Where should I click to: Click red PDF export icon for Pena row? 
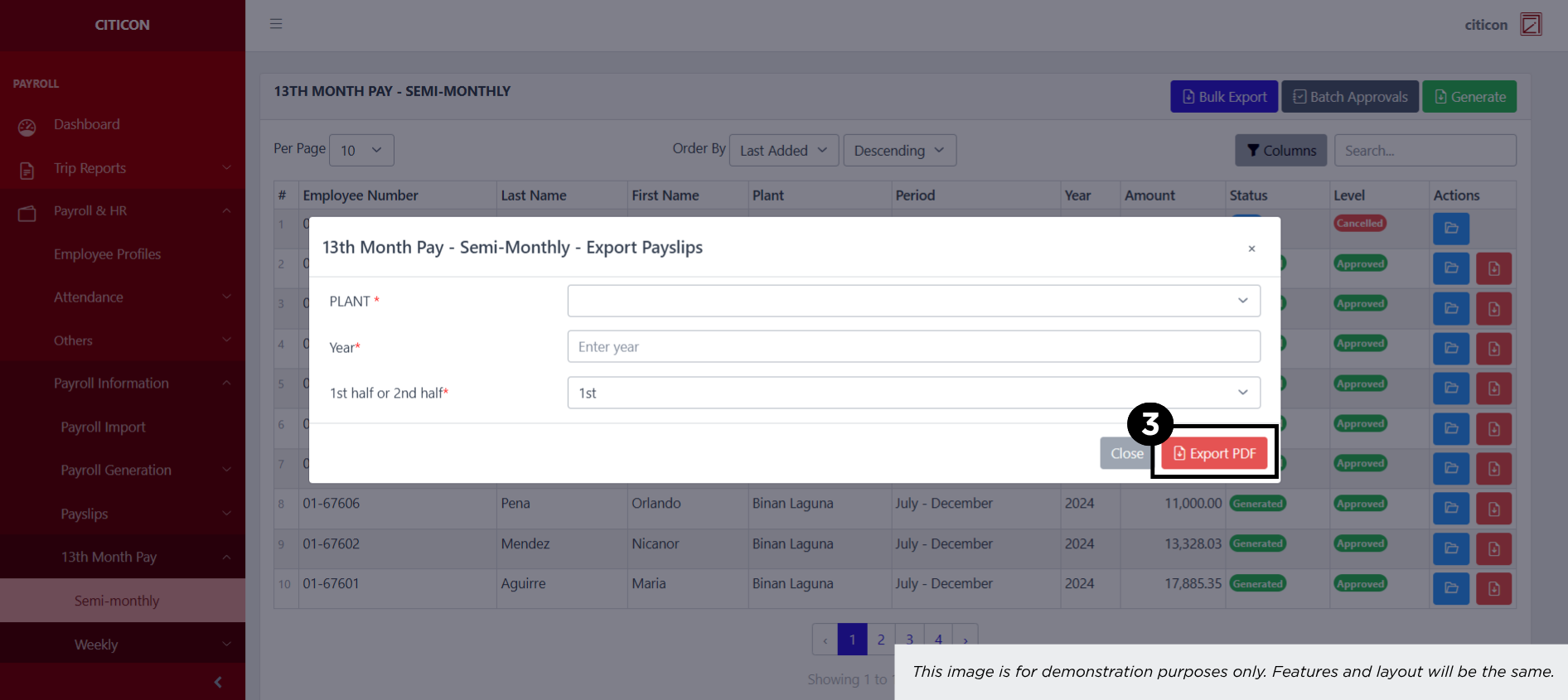(1493, 509)
